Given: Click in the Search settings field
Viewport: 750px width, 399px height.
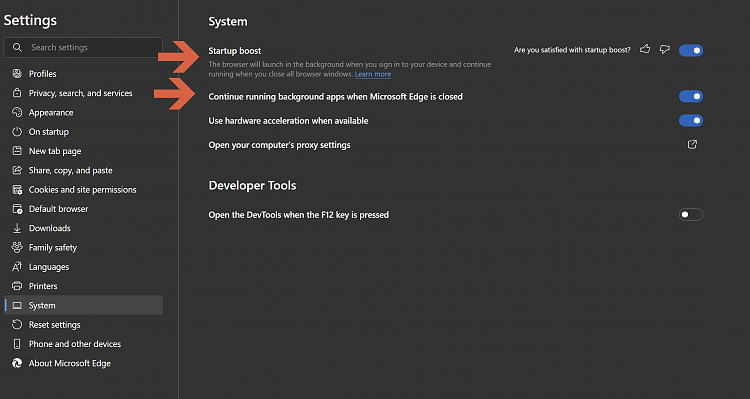Looking at the screenshot, I should tap(83, 47).
